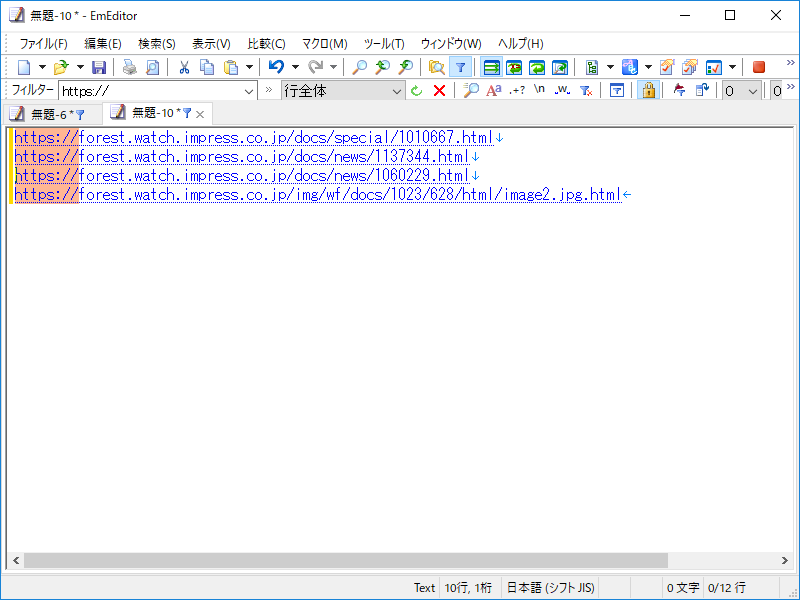Image resolution: width=800 pixels, height=600 pixels.
Task: Open the 行全体 match-mode dropdown
Action: tap(398, 90)
